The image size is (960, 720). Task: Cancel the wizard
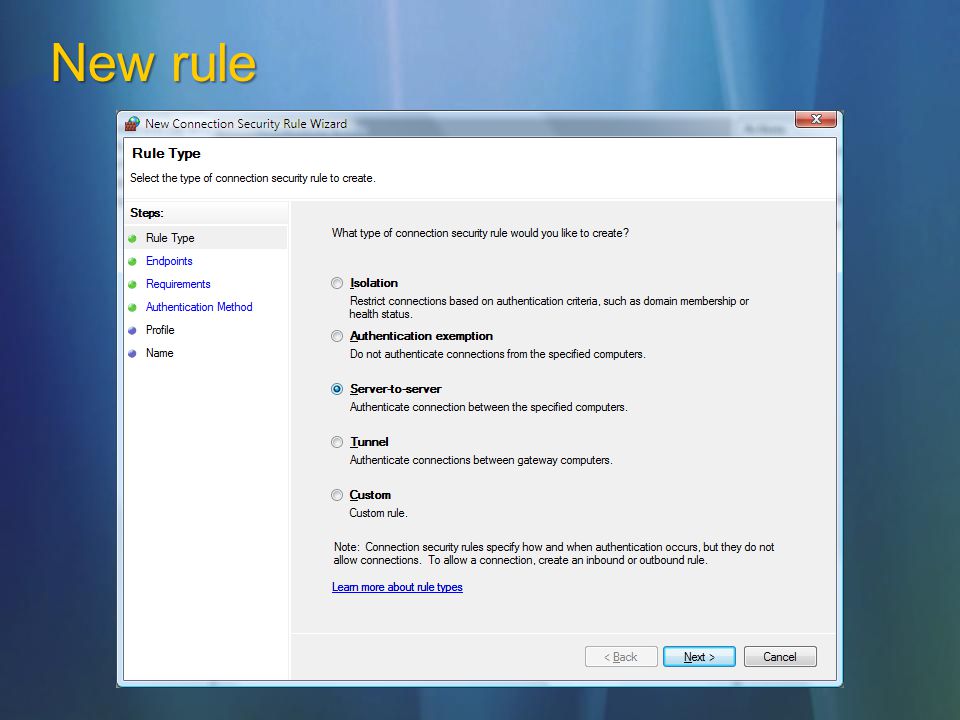(780, 657)
